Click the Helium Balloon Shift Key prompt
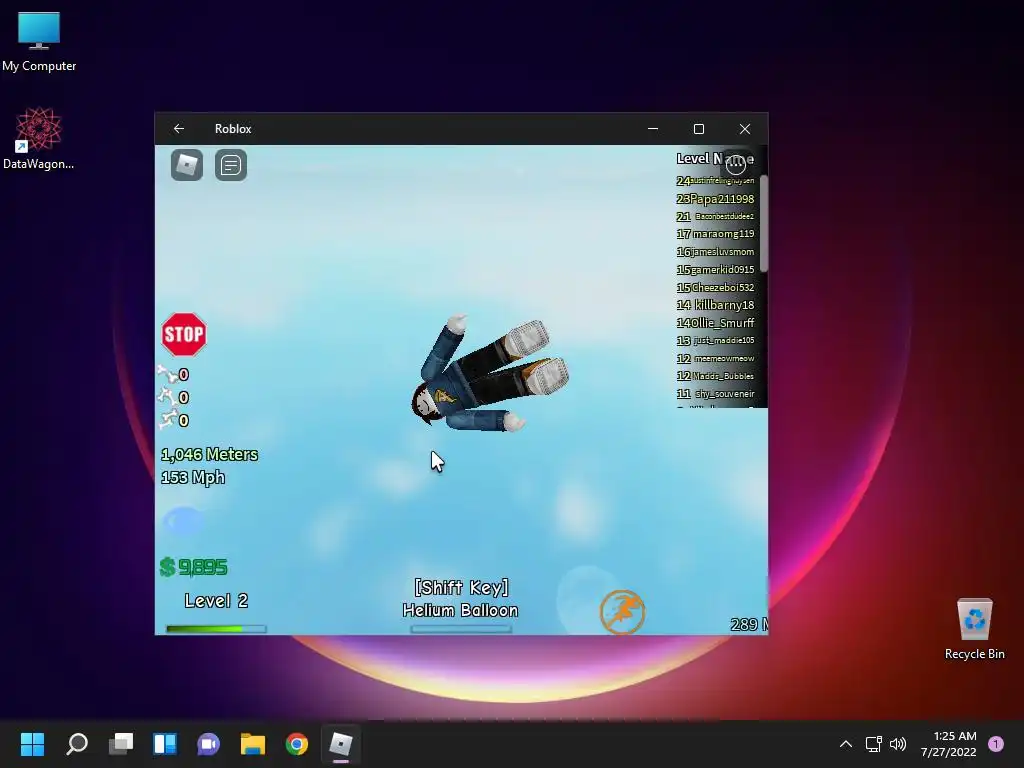 (461, 599)
